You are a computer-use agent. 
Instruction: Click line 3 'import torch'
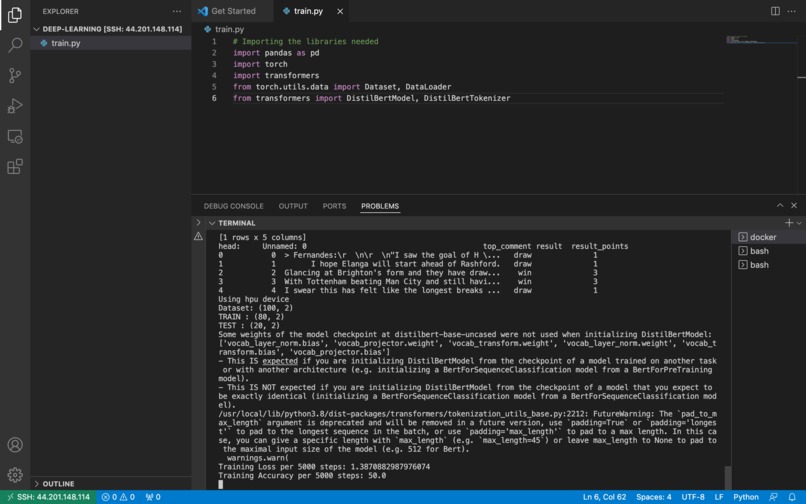260,64
